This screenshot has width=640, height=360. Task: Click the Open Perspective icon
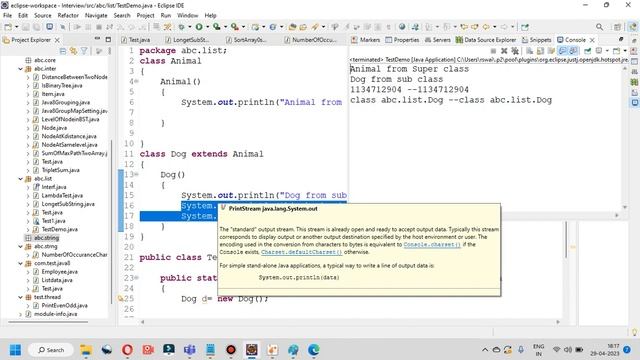(617, 27)
